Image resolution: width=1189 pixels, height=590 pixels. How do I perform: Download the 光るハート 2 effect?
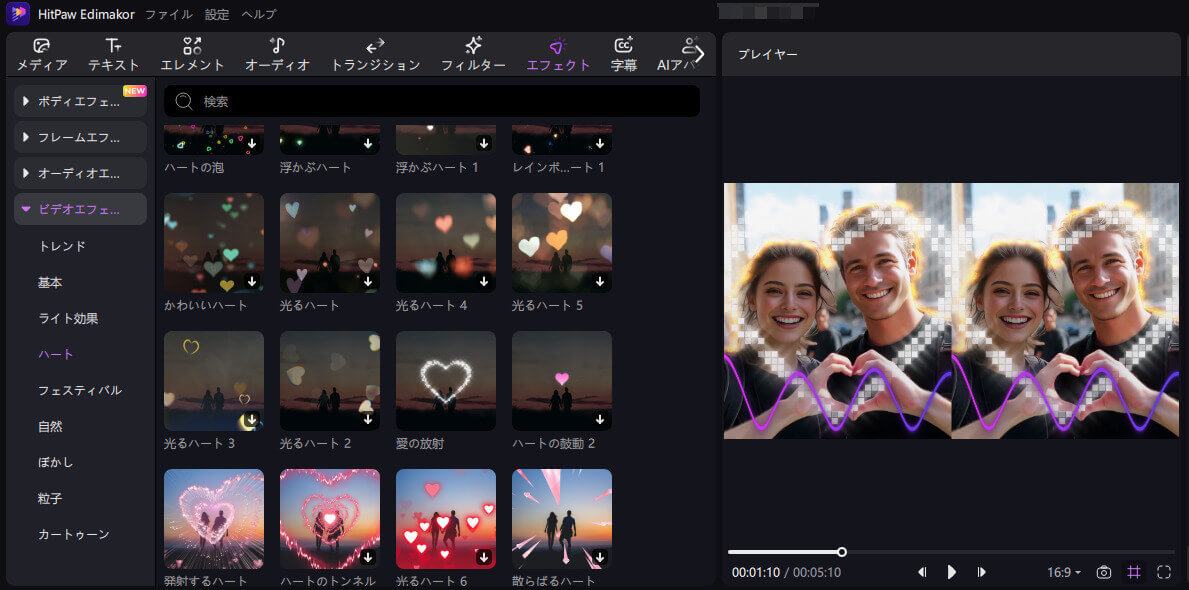[368, 419]
